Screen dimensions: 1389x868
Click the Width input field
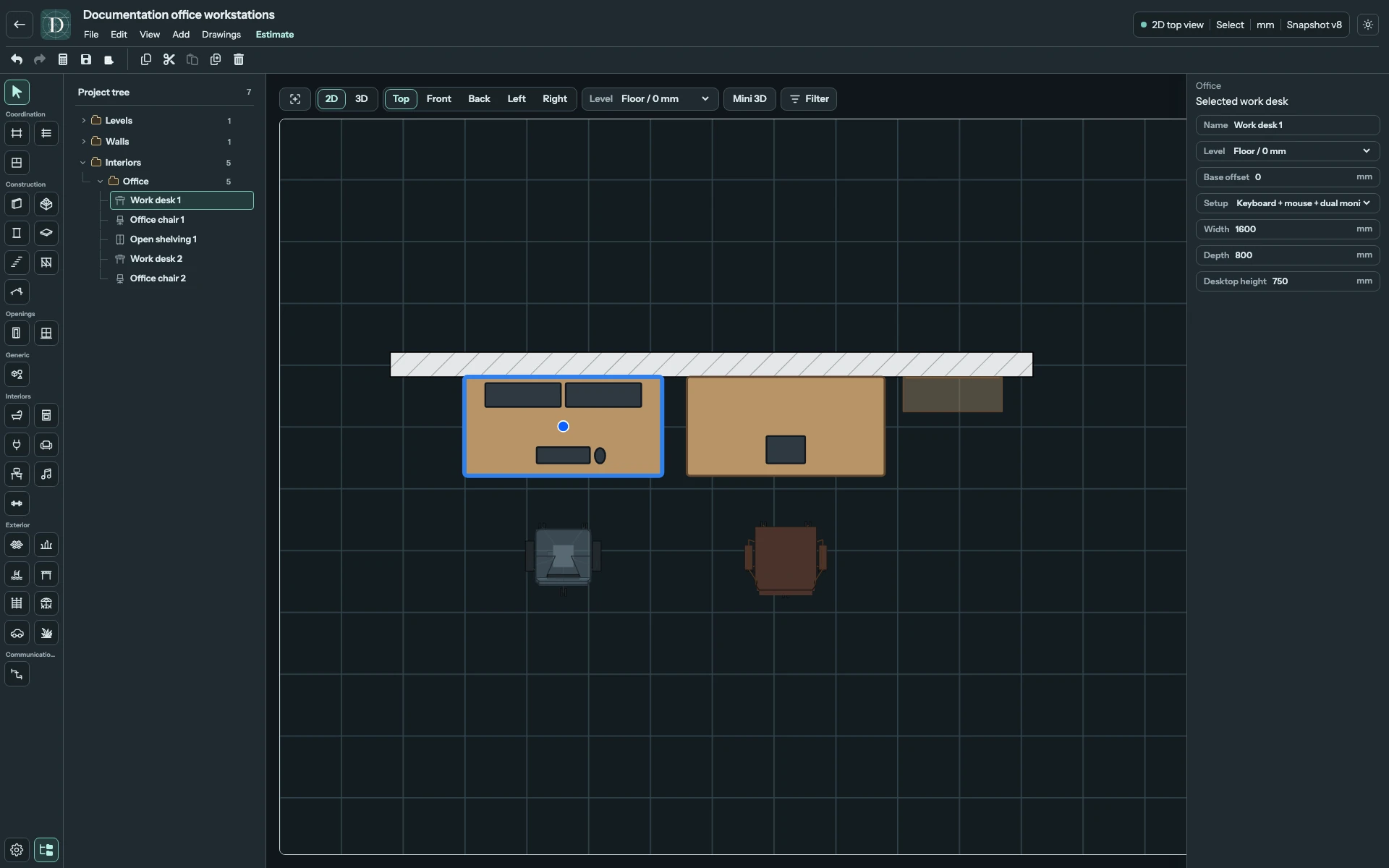[x=1287, y=229]
